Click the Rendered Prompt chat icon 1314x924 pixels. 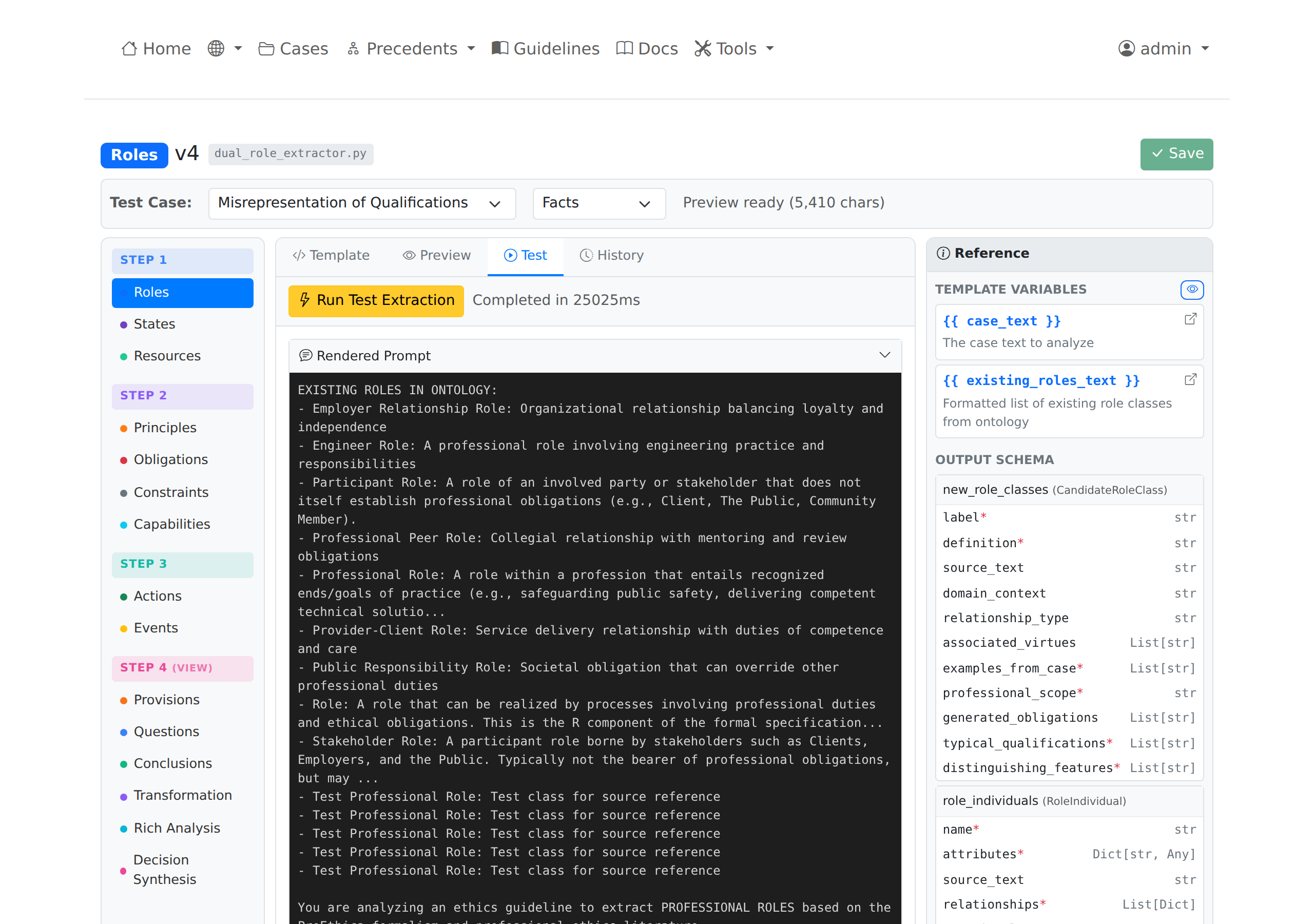point(305,356)
